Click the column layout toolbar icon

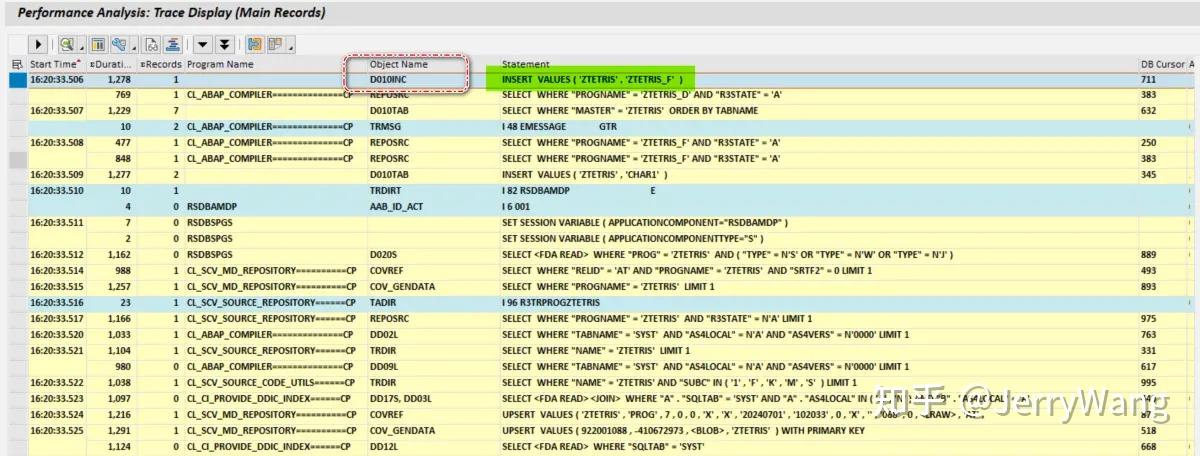[98, 44]
